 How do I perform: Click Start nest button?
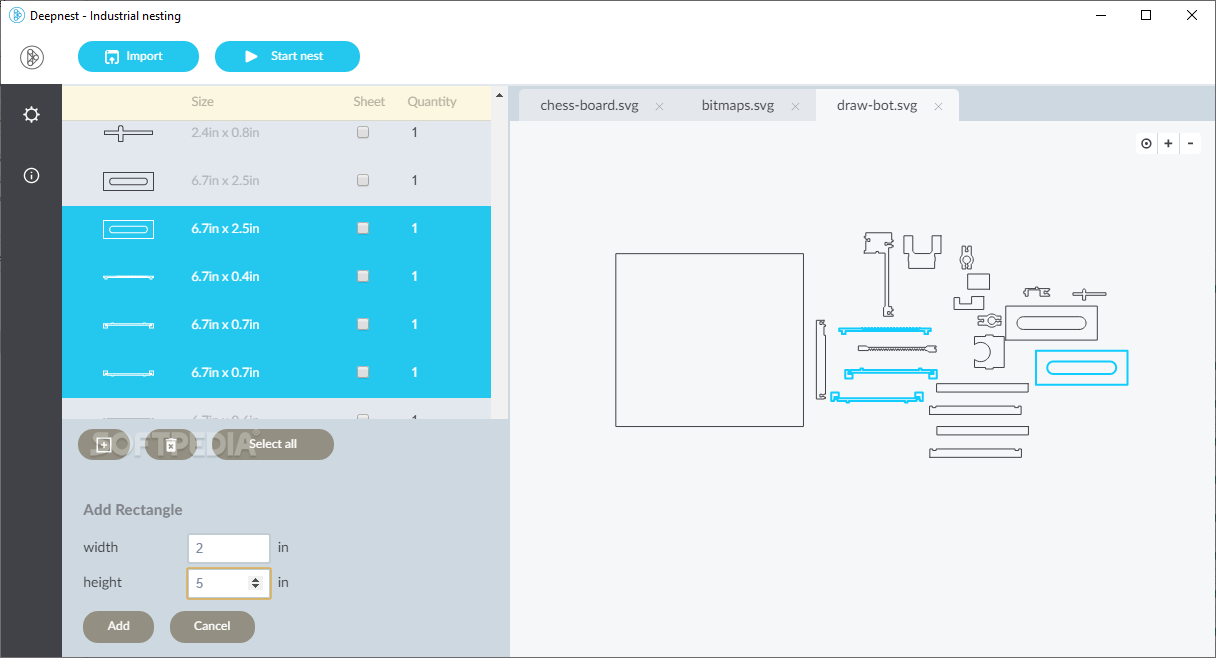point(287,56)
